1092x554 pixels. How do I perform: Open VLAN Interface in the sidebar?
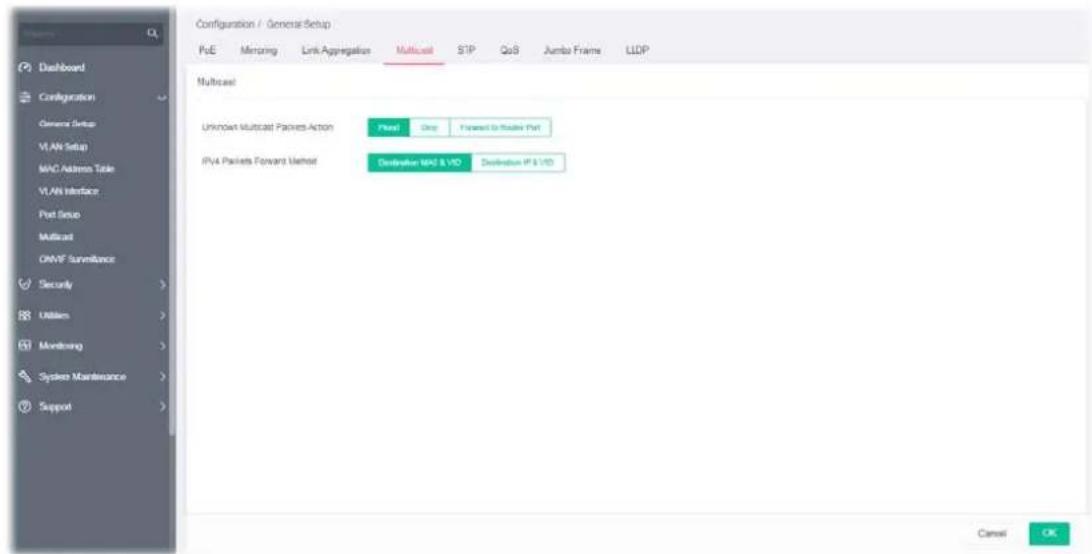click(x=68, y=192)
